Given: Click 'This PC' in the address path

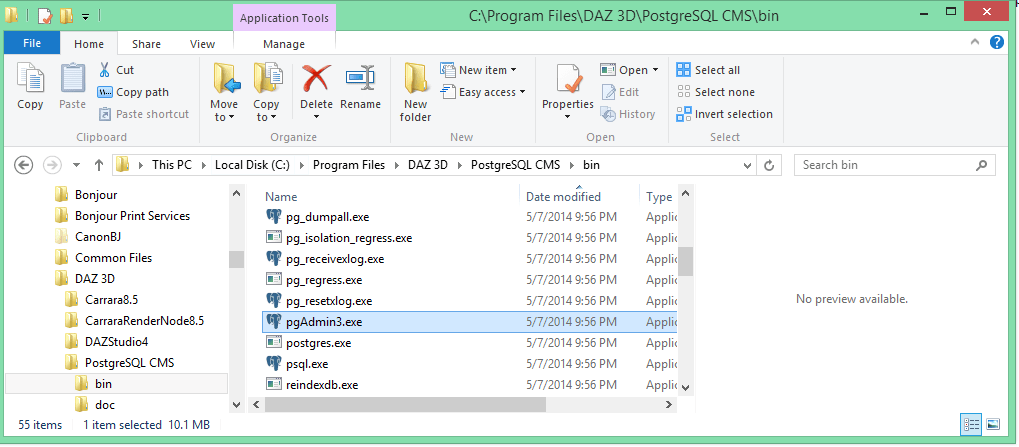Looking at the screenshot, I should tap(172, 165).
